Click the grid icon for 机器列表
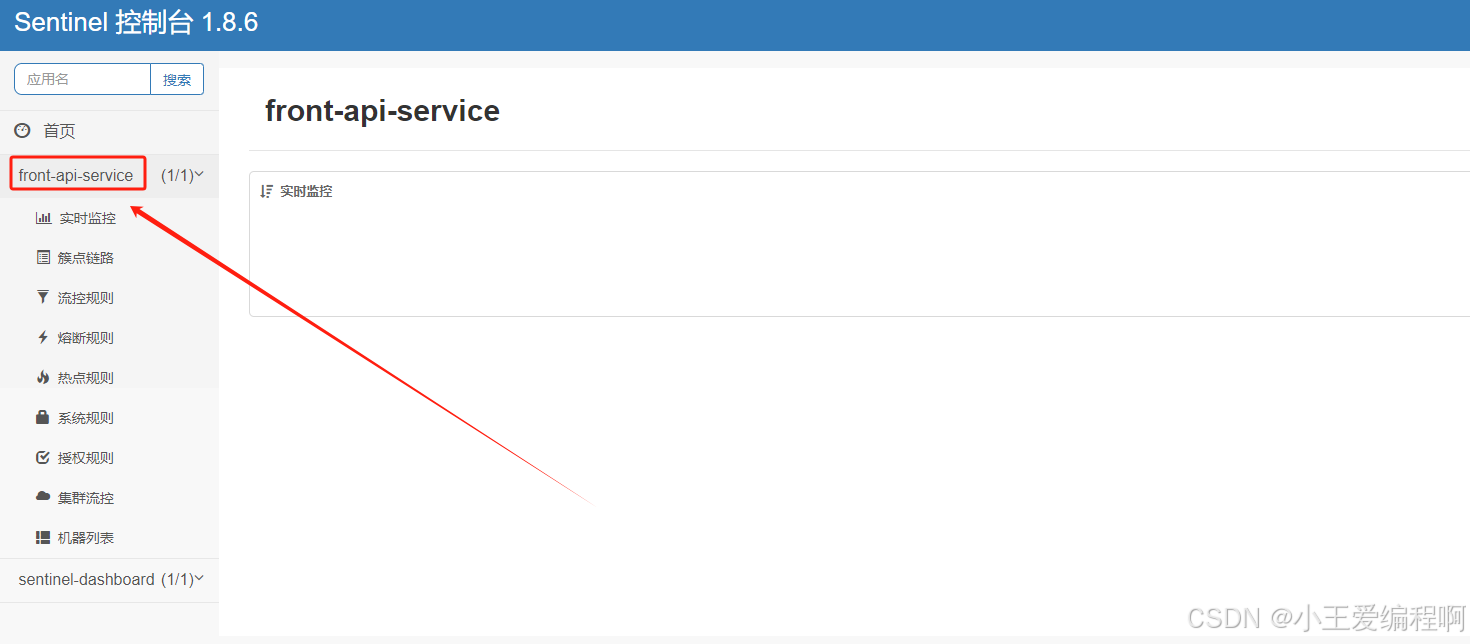The height and width of the screenshot is (644, 1470). (43, 538)
